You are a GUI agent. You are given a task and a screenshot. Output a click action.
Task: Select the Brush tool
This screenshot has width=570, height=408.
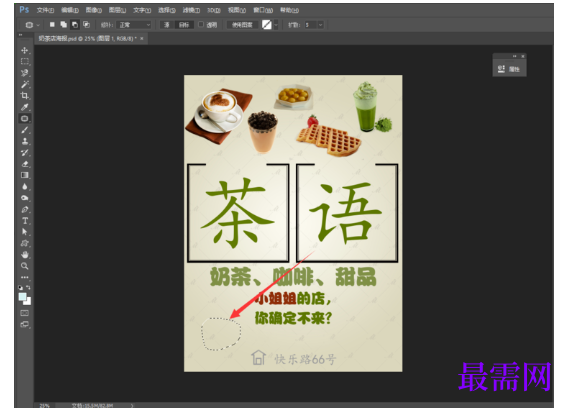click(25, 130)
